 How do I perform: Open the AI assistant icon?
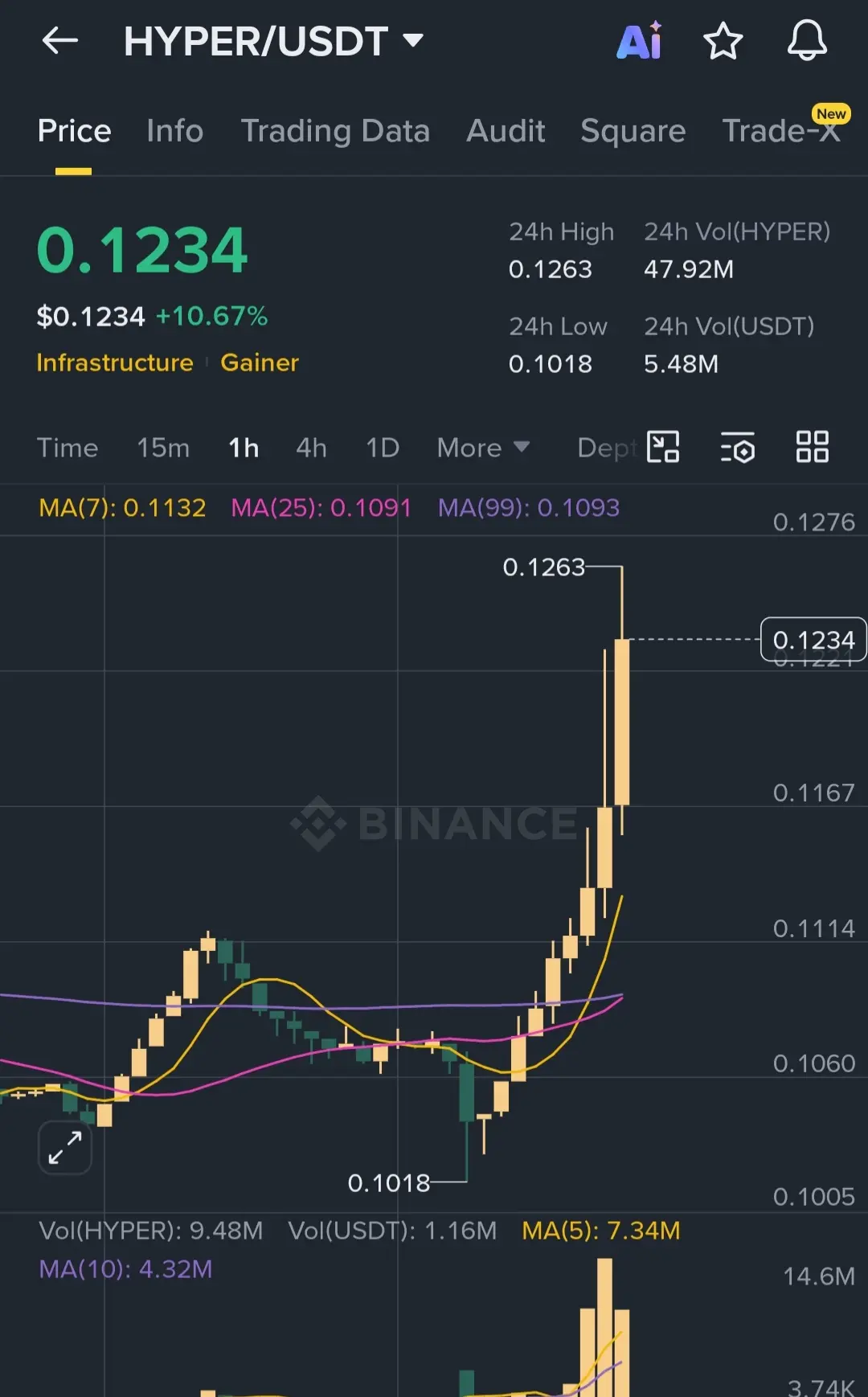point(639,40)
